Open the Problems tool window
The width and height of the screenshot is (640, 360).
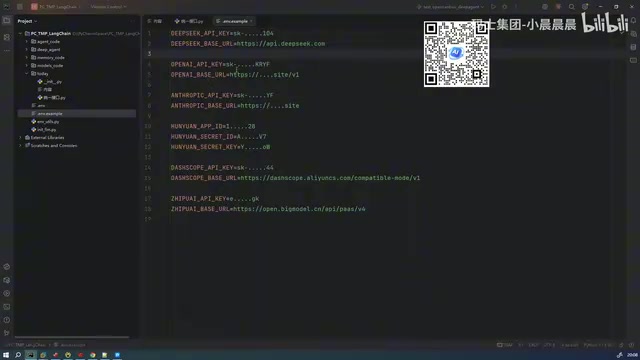pyautogui.click(x=7, y=320)
